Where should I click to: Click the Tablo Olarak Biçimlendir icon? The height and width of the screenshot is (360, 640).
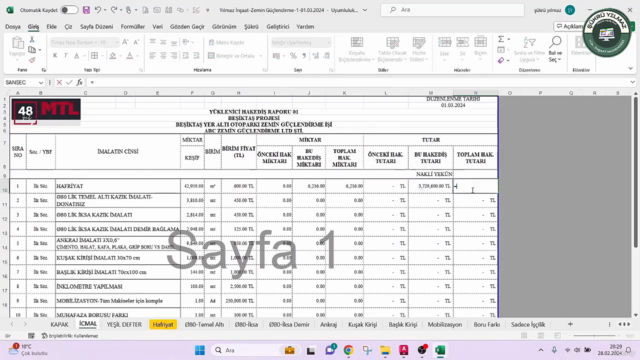[392, 43]
